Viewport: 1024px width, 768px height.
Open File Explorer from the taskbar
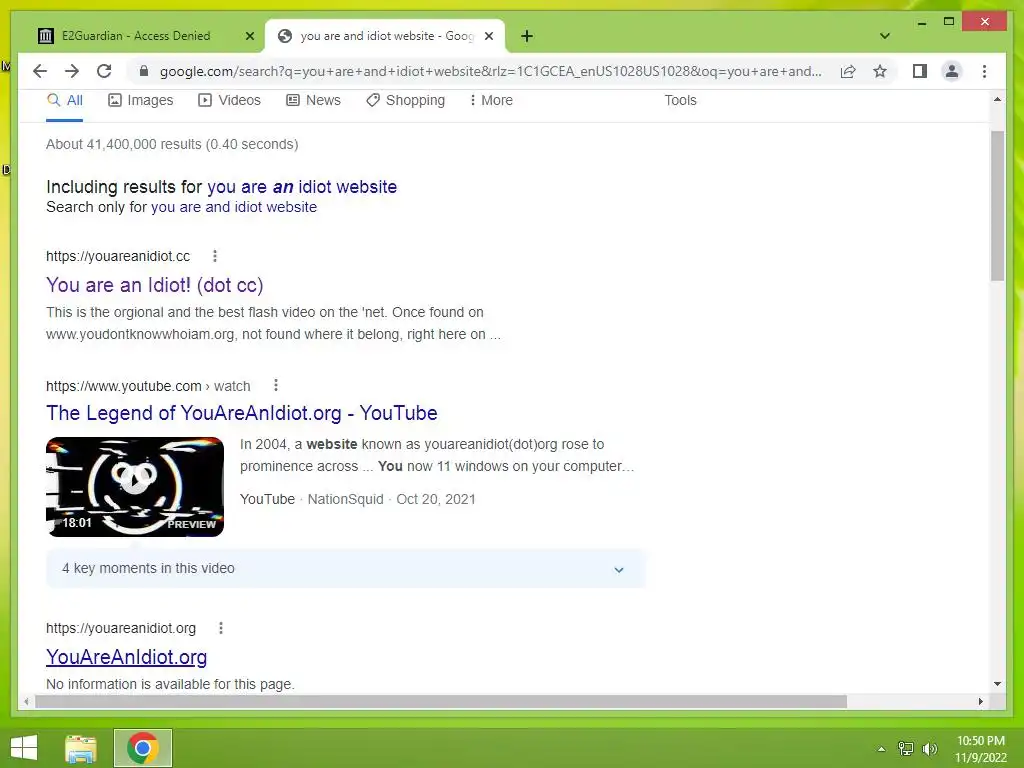[81, 748]
